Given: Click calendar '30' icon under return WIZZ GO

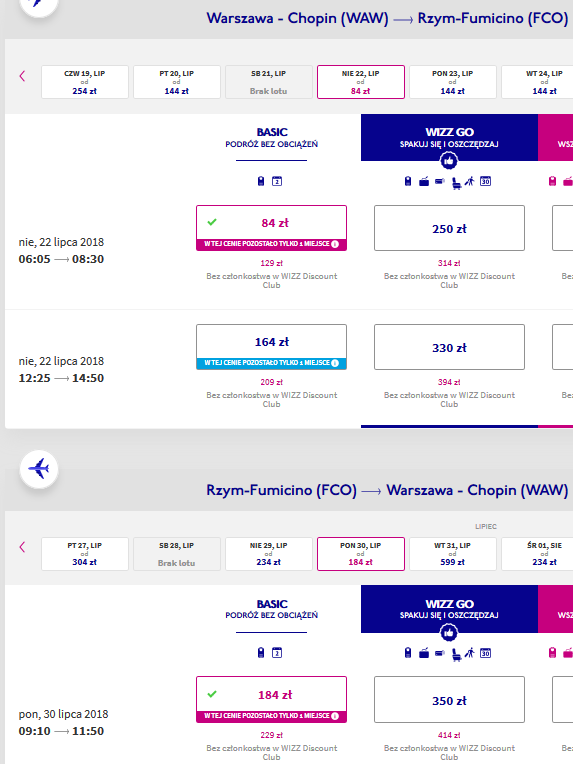Looking at the screenshot, I should pos(485,653).
